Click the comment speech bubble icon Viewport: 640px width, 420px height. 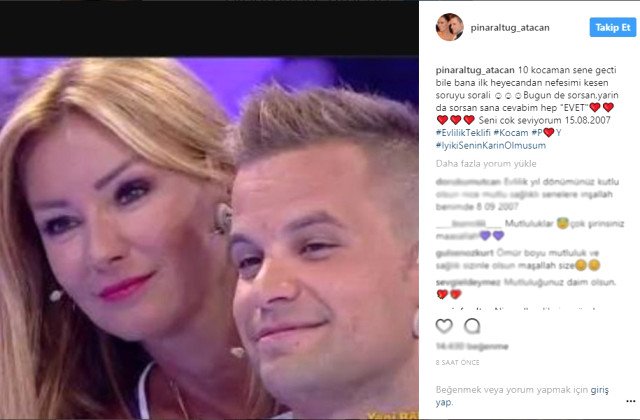point(472,326)
